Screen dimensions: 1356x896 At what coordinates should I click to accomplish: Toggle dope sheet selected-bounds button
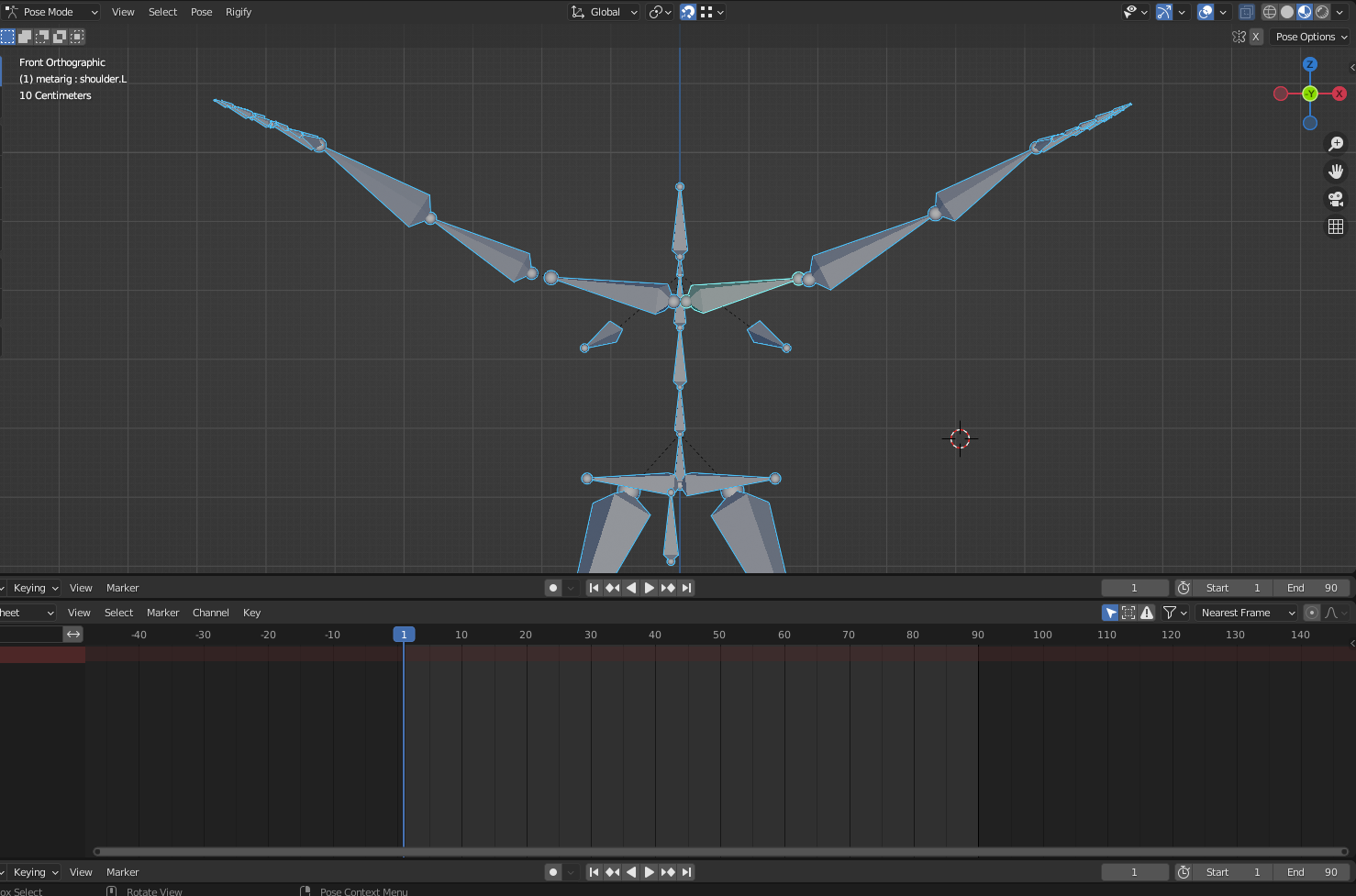(1128, 613)
